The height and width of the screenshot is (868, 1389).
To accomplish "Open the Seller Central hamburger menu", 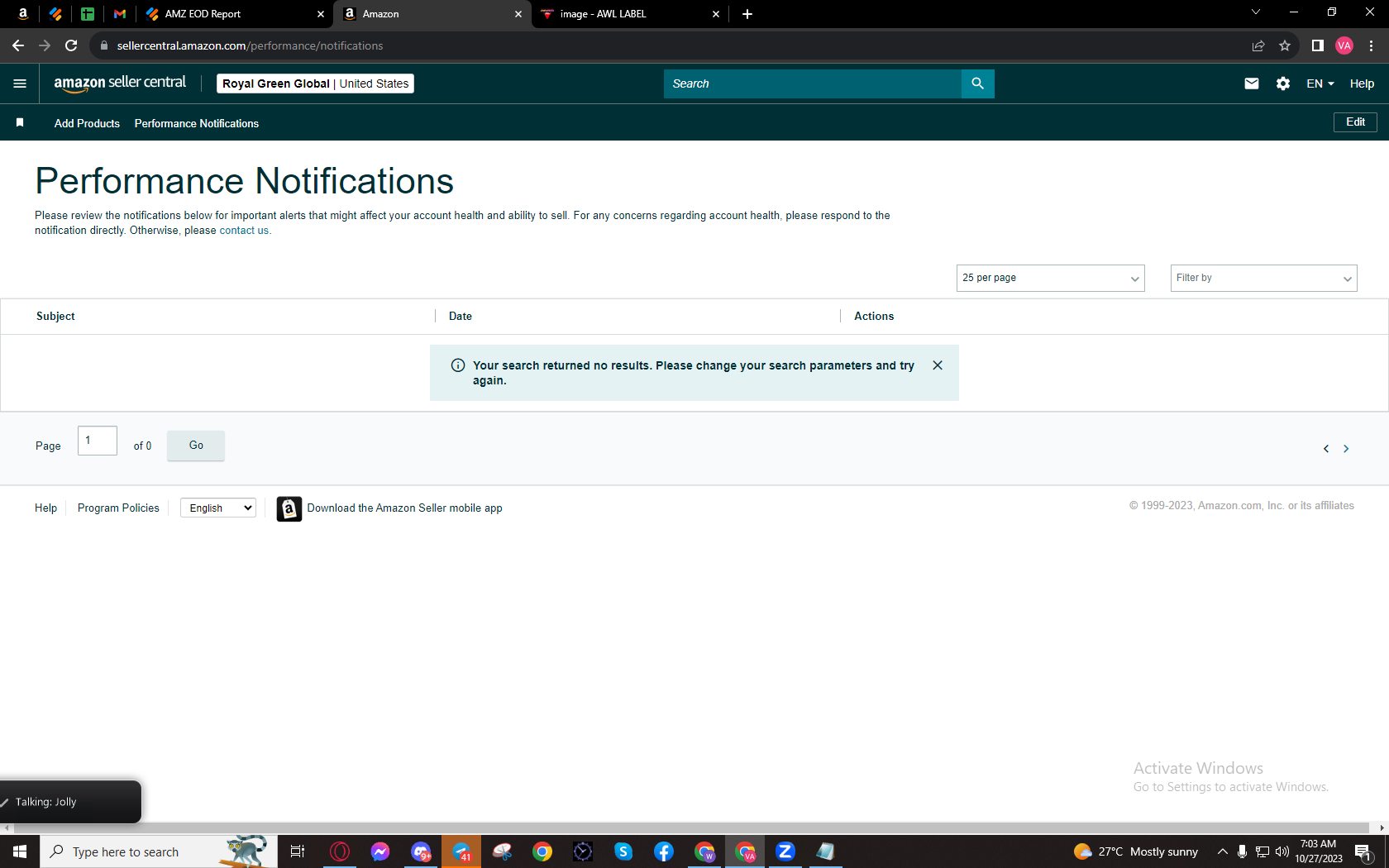I will (20, 83).
